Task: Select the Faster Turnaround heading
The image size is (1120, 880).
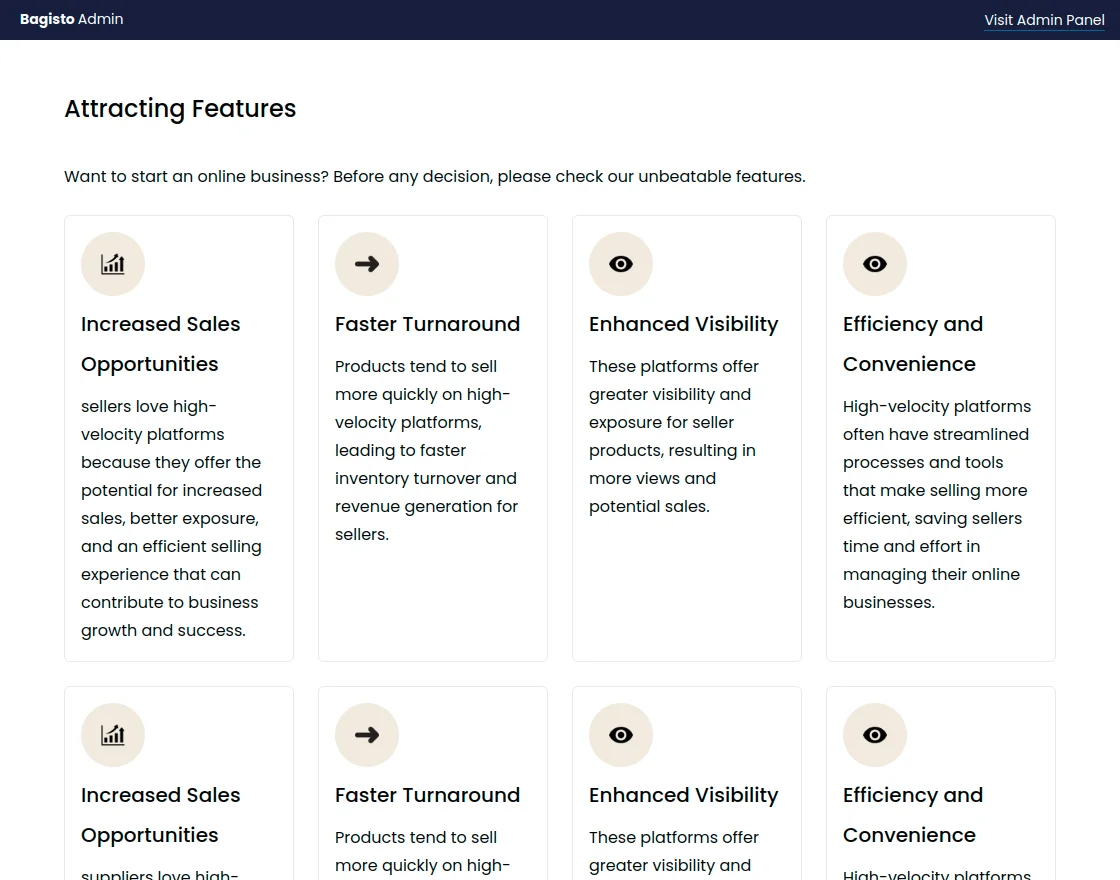Action: [x=427, y=324]
